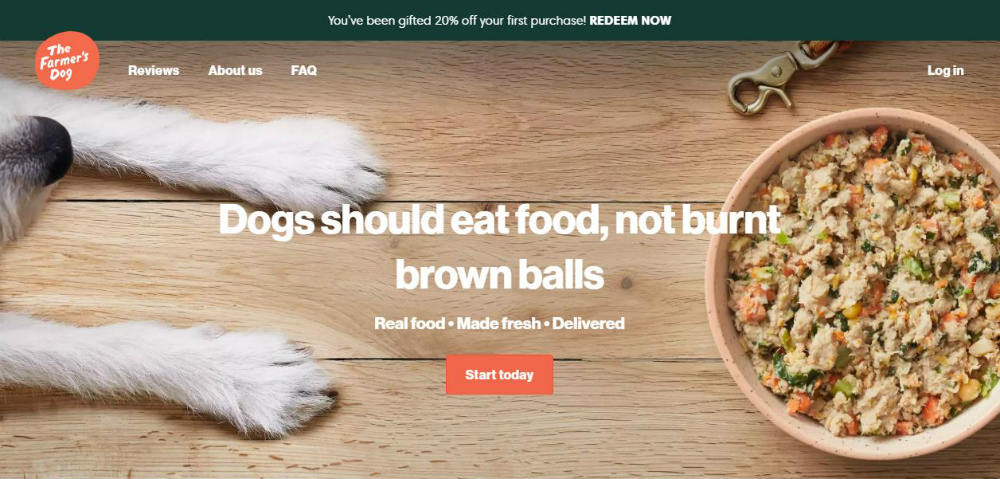Go to About us

click(x=235, y=71)
